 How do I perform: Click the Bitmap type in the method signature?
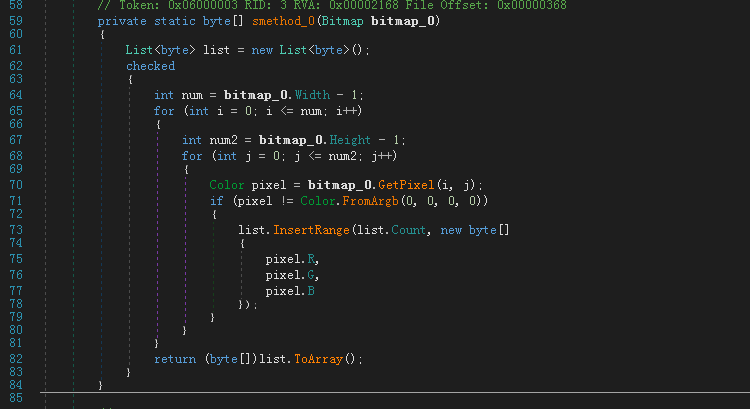342,21
